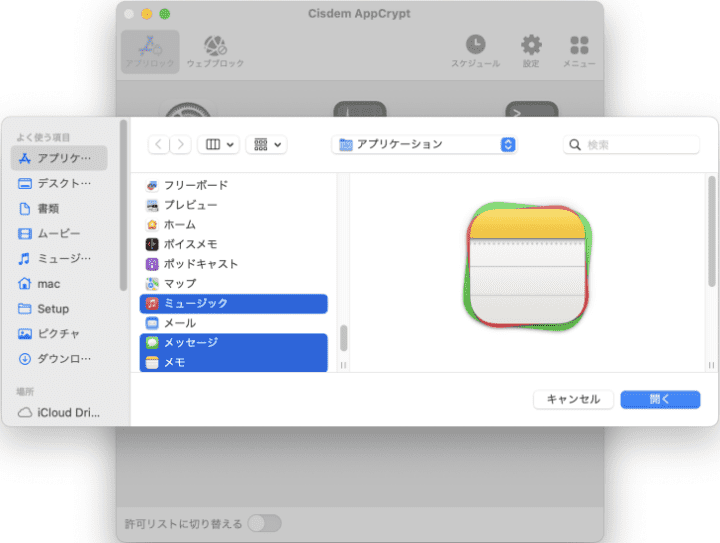
Task: Click the preview pane scrollbar
Action: pyautogui.click(x=712, y=232)
